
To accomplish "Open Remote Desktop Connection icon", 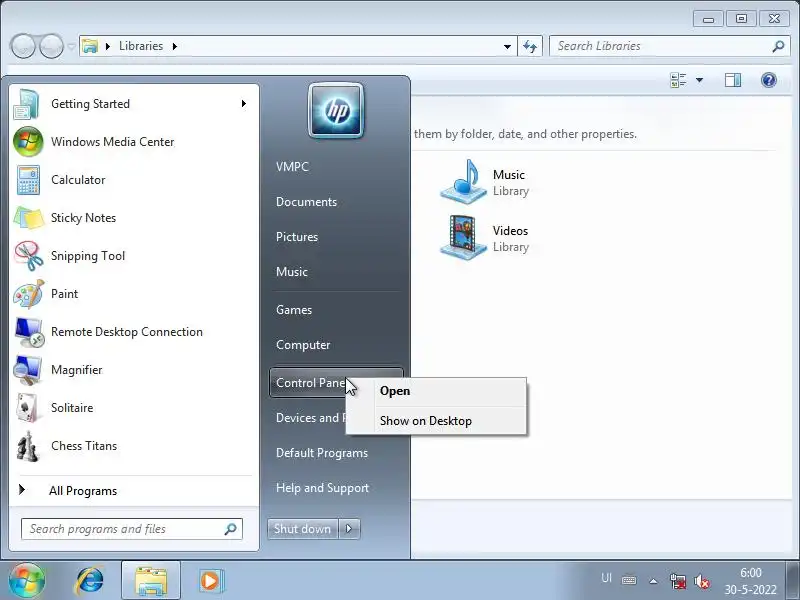I will click(28, 332).
